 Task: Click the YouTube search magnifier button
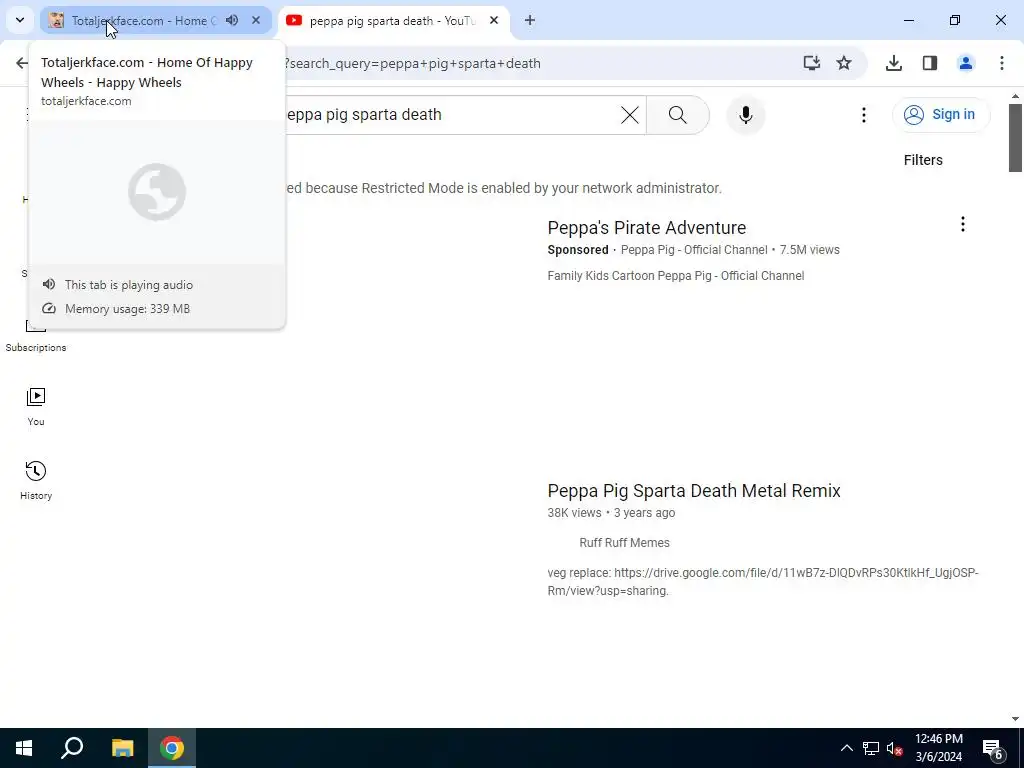pyautogui.click(x=678, y=115)
